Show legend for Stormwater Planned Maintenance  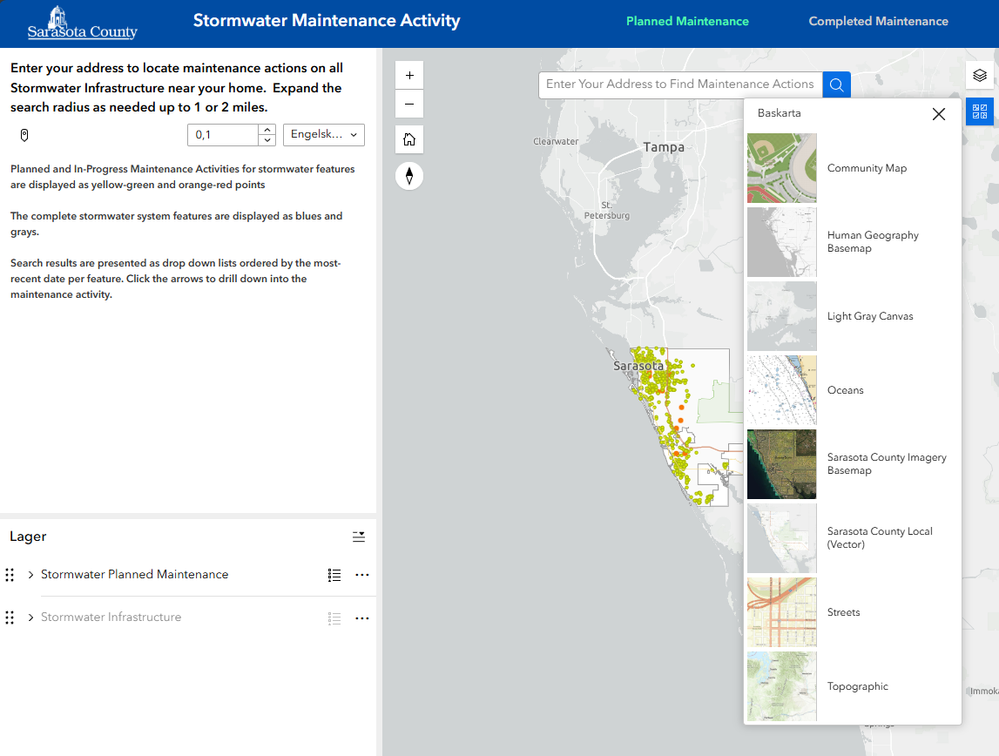(335, 575)
